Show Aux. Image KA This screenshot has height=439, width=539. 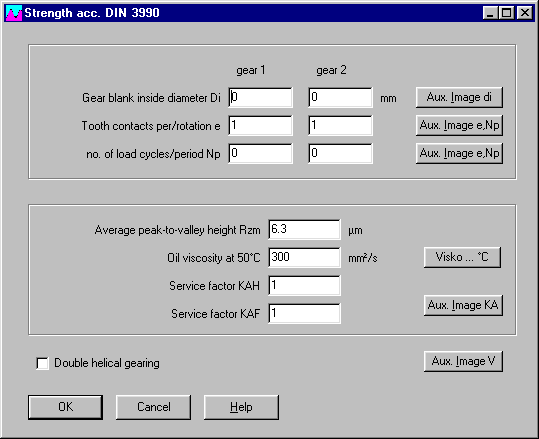pyautogui.click(x=463, y=305)
